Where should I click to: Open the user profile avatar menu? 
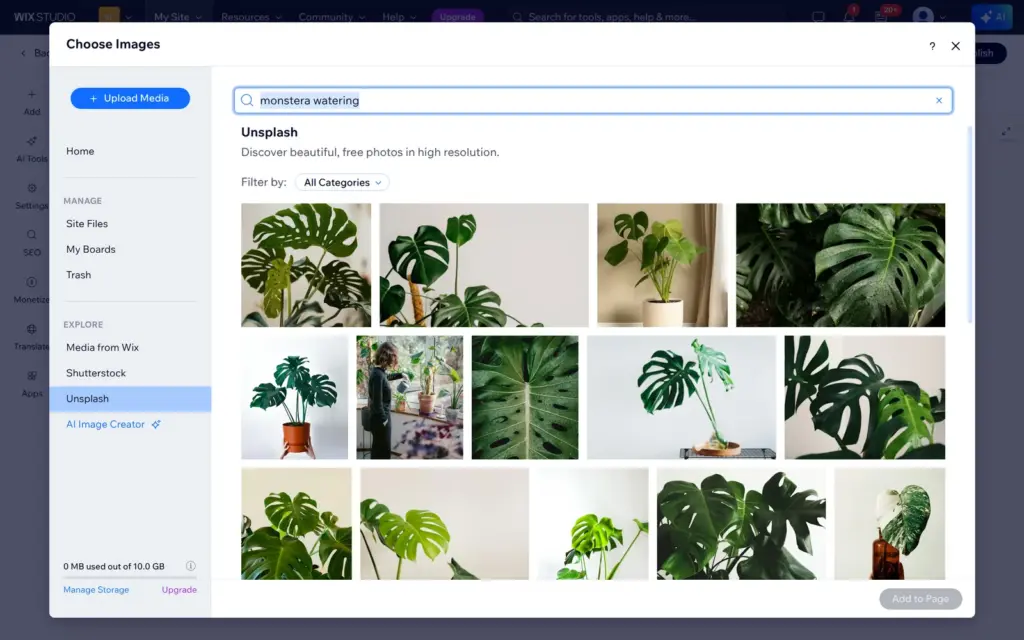923,16
